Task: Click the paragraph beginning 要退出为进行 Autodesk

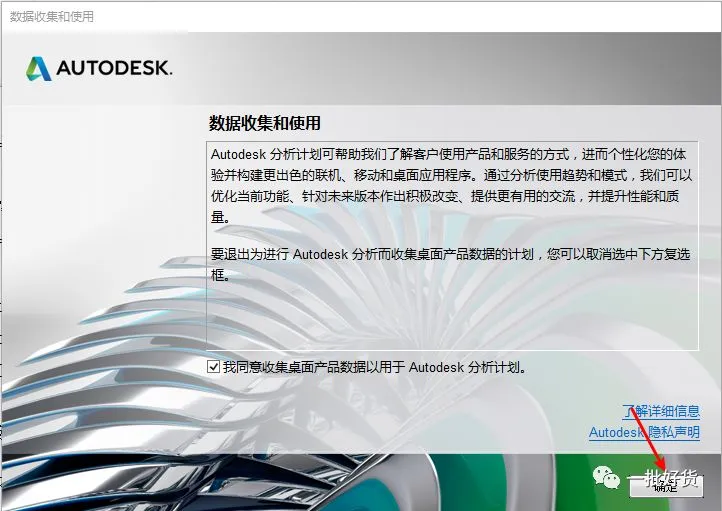Action: pyautogui.click(x=450, y=264)
